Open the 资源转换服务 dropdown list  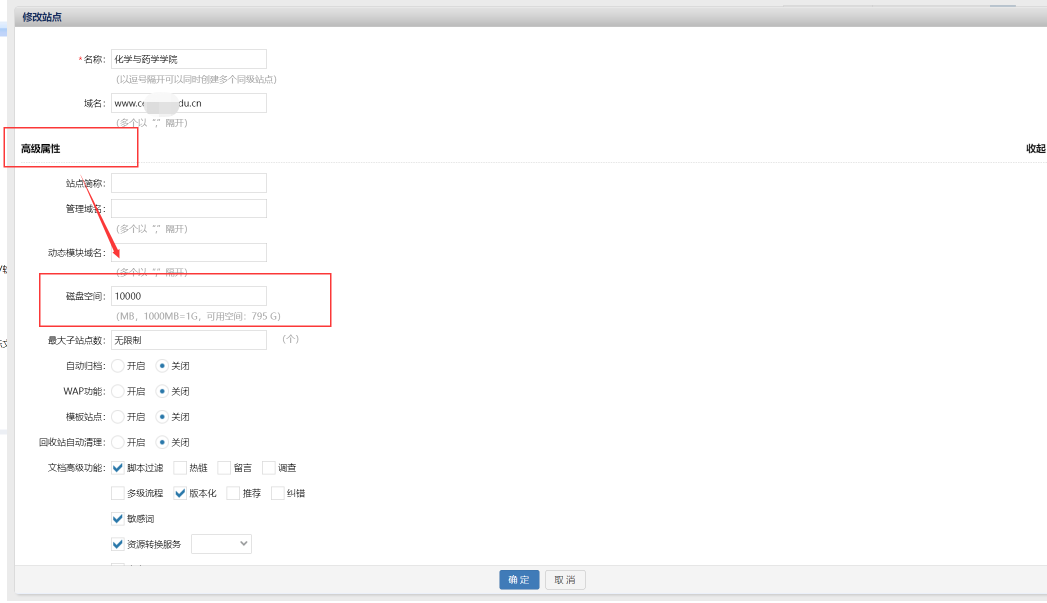(221, 544)
